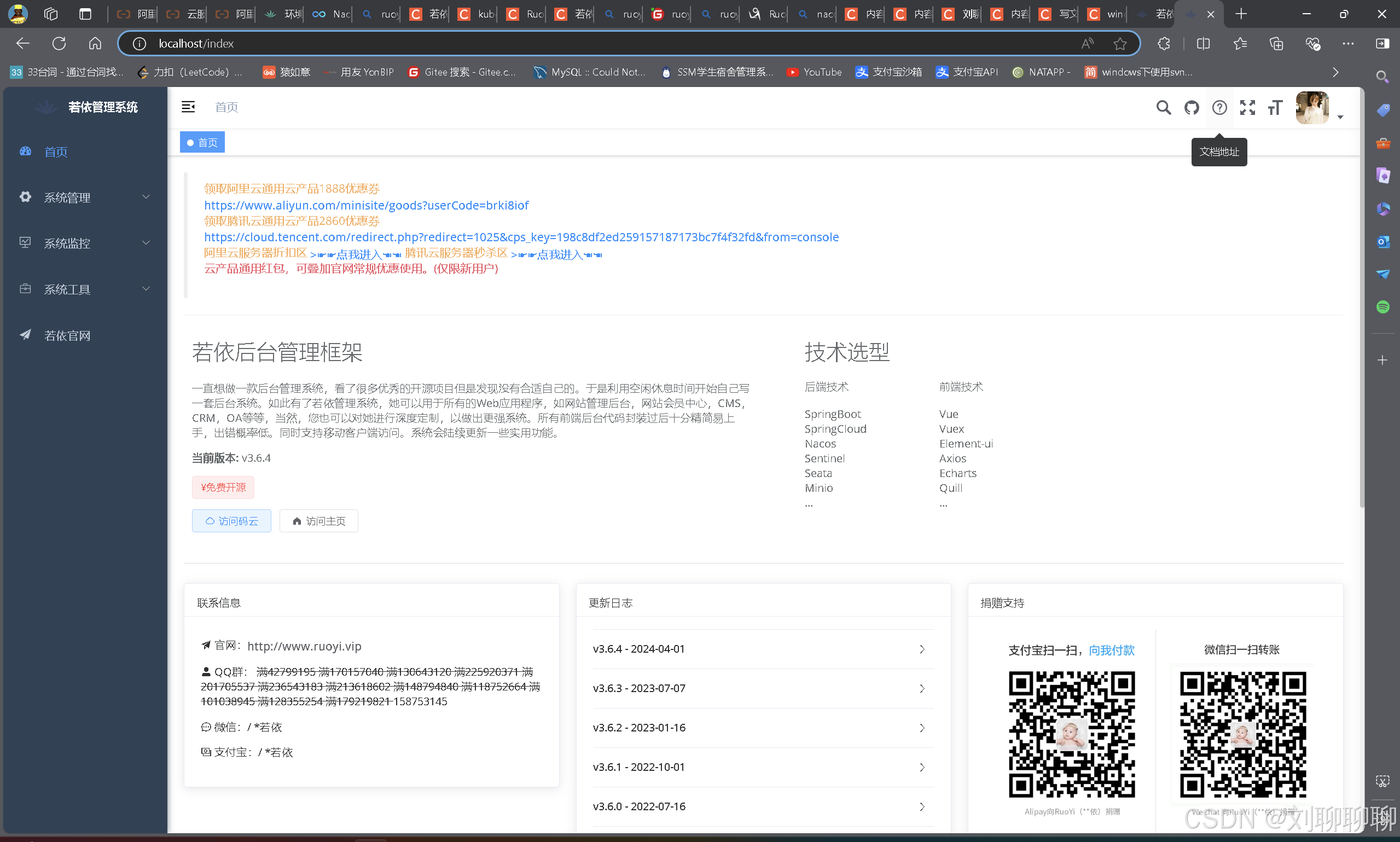Open 若依官网 sidebar item
Image resolution: width=1400 pixels, height=842 pixels.
pyautogui.click(x=67, y=335)
